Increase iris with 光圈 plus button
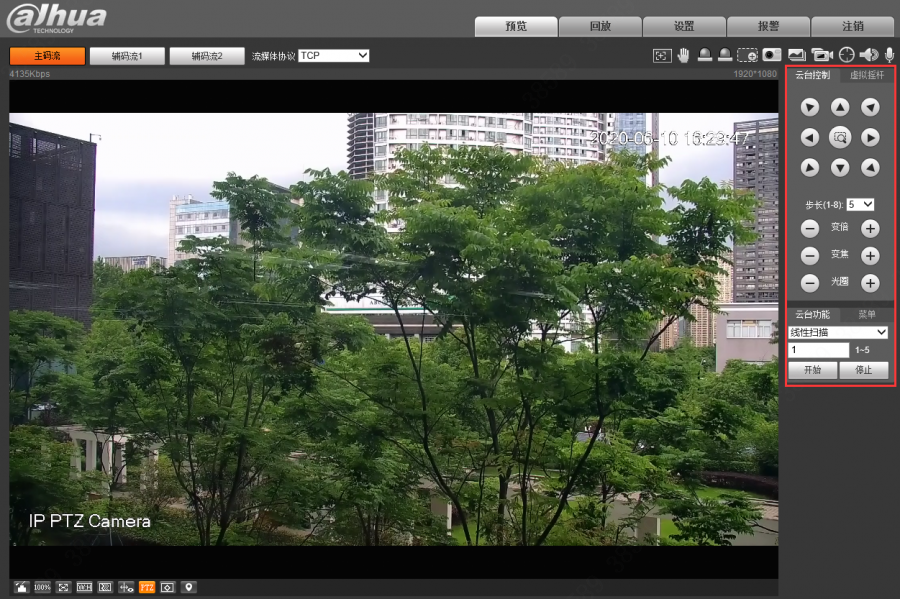The width and height of the screenshot is (900, 599). 870,282
